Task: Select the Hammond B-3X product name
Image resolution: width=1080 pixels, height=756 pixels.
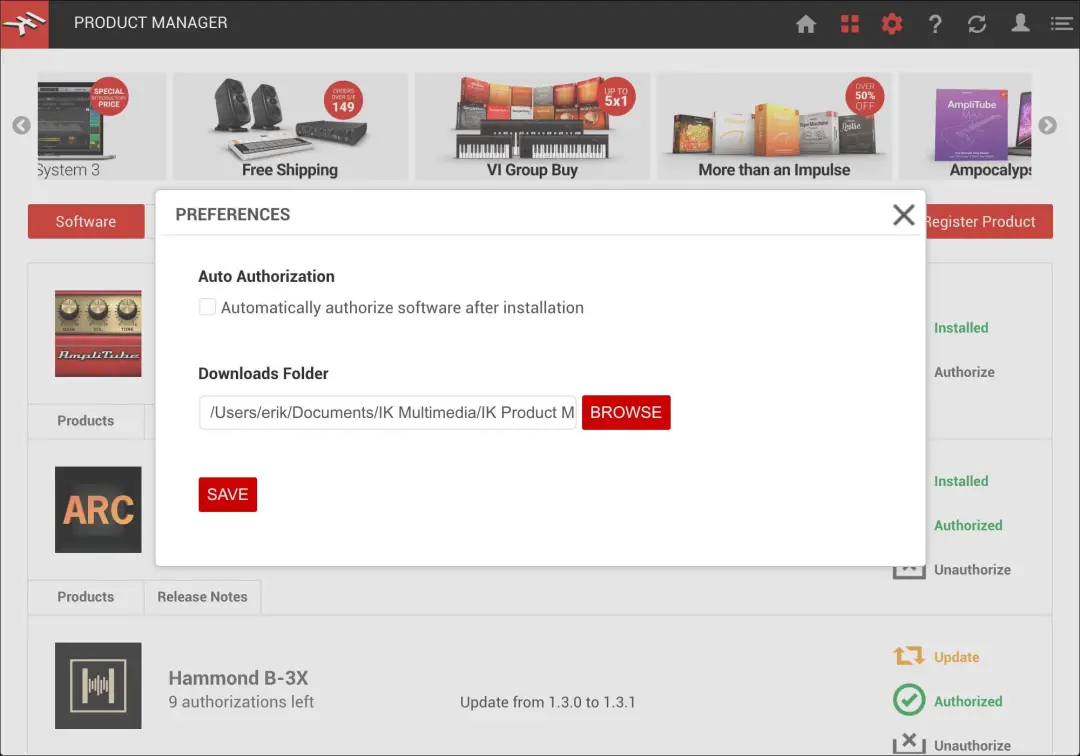Action: point(238,678)
